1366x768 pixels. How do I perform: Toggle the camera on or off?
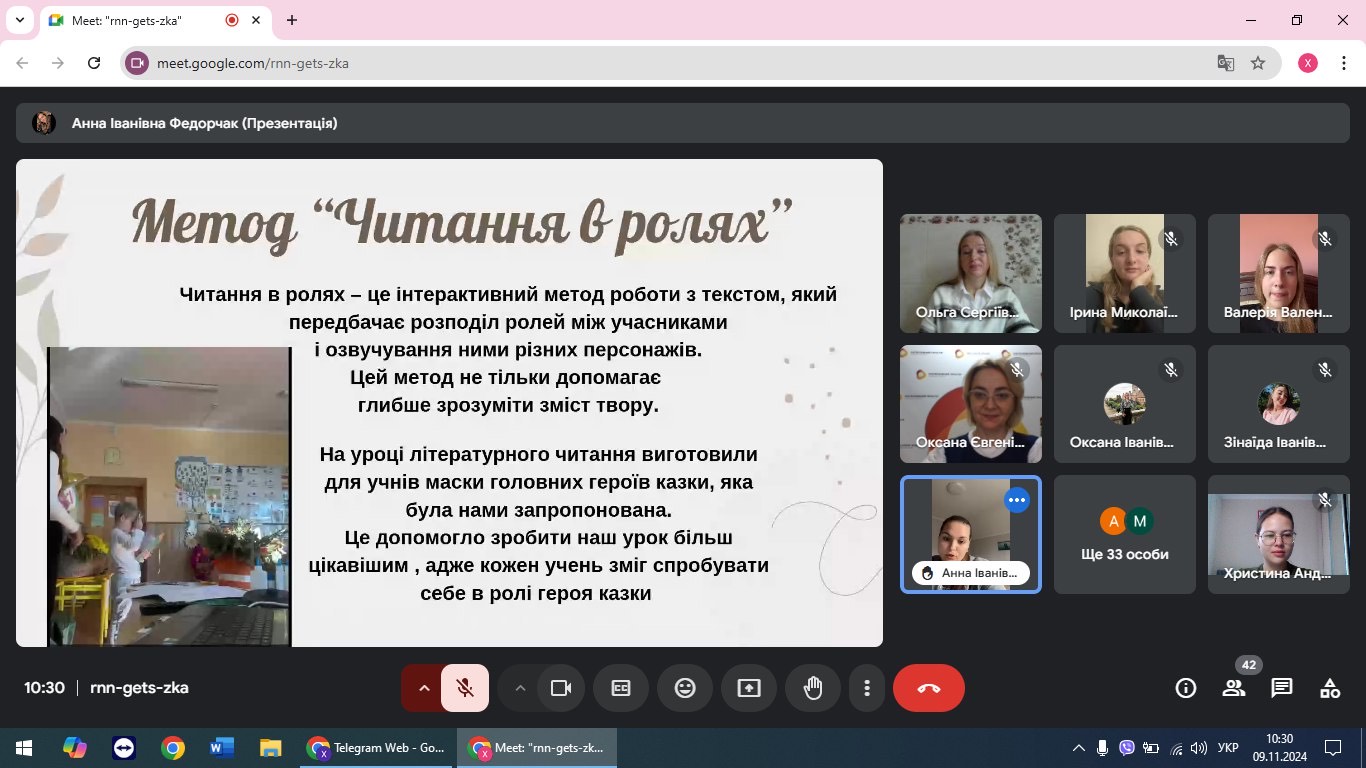[x=561, y=688]
